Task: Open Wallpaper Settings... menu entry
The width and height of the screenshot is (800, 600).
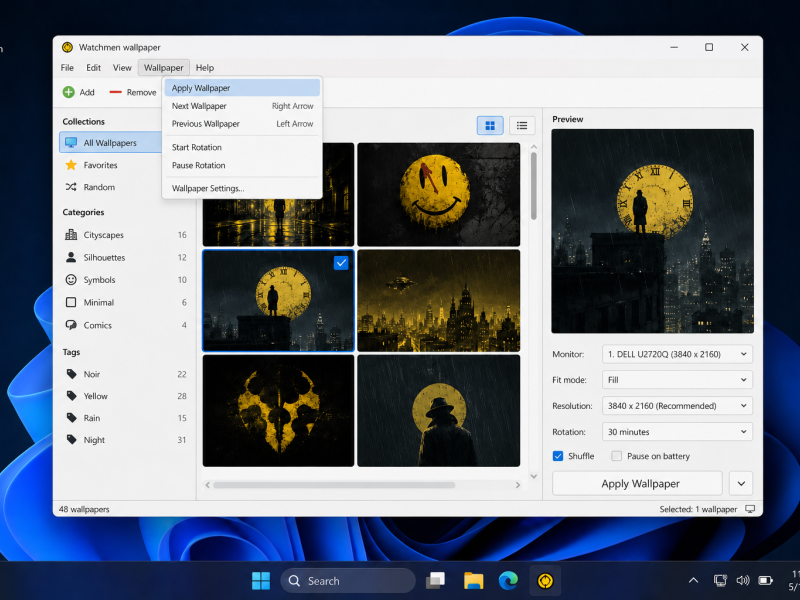Action: point(242,188)
